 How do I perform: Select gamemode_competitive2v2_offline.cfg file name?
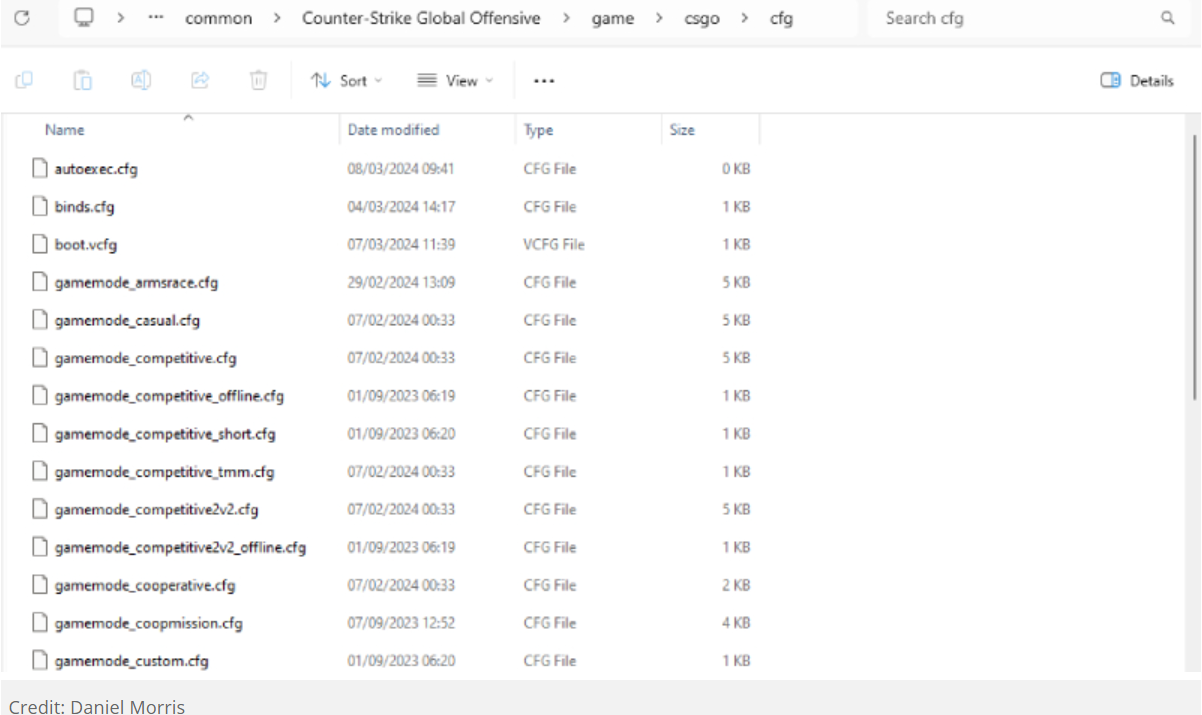point(180,547)
